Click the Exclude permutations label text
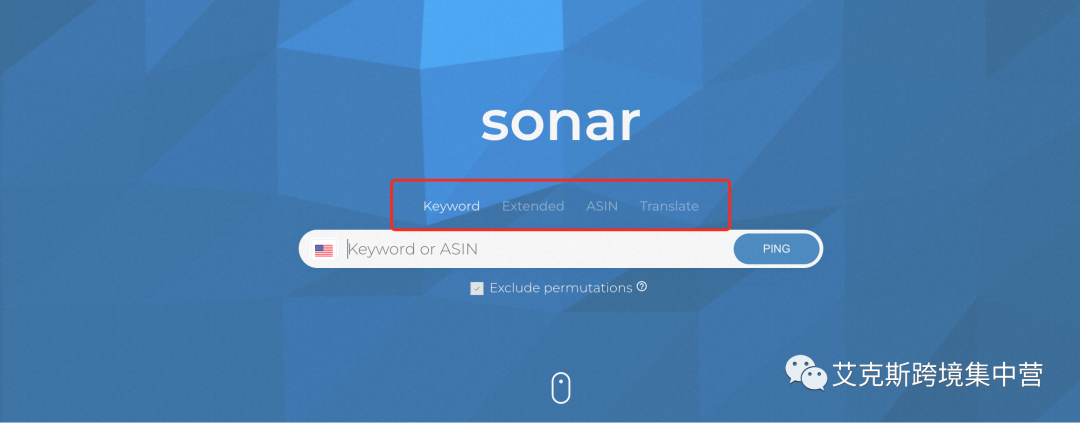This screenshot has height=423, width=1080. (x=560, y=288)
